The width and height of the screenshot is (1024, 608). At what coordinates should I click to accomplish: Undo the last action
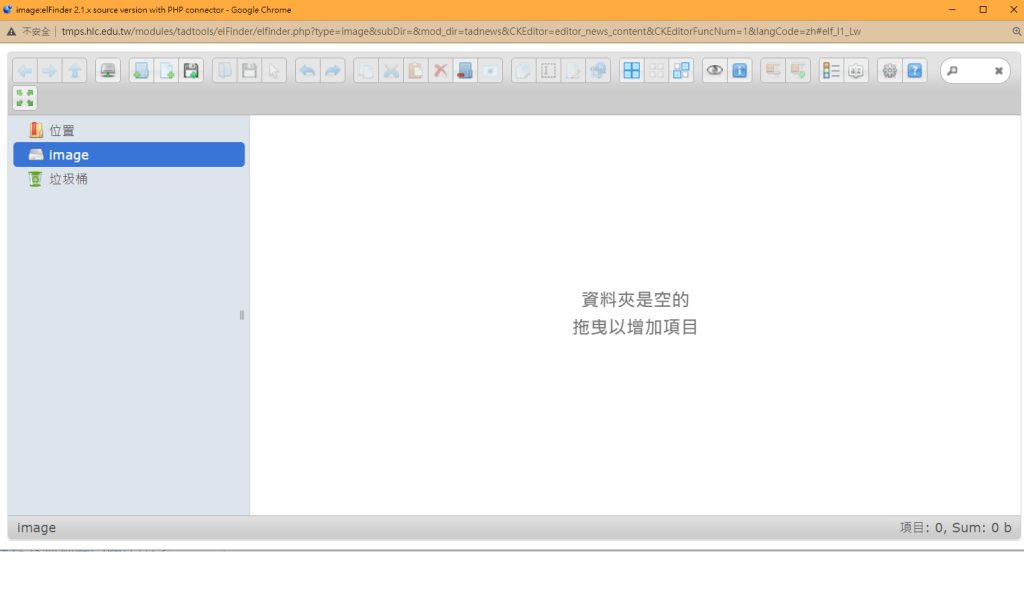pyautogui.click(x=308, y=71)
